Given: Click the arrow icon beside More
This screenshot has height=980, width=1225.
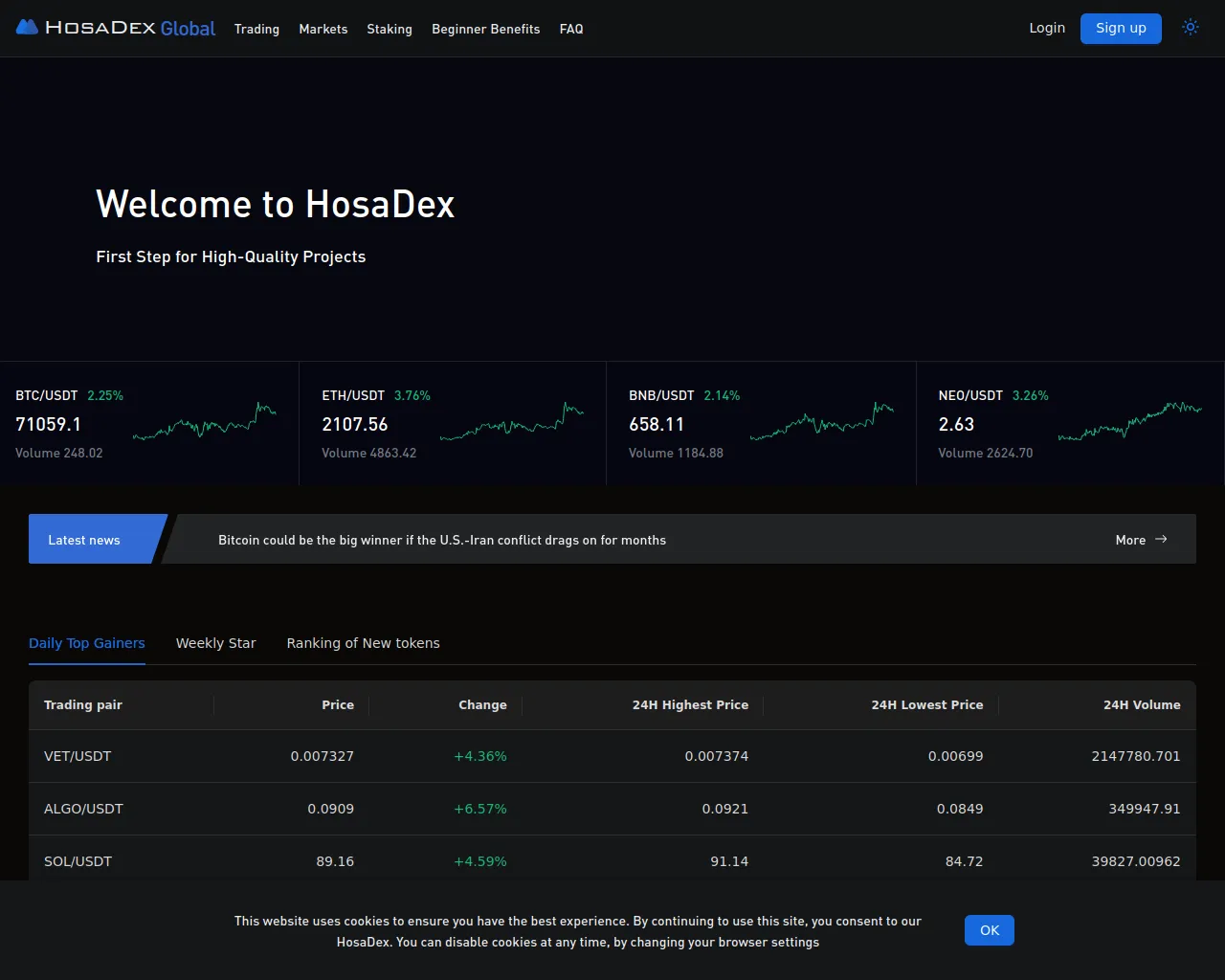Looking at the screenshot, I should click(1161, 540).
